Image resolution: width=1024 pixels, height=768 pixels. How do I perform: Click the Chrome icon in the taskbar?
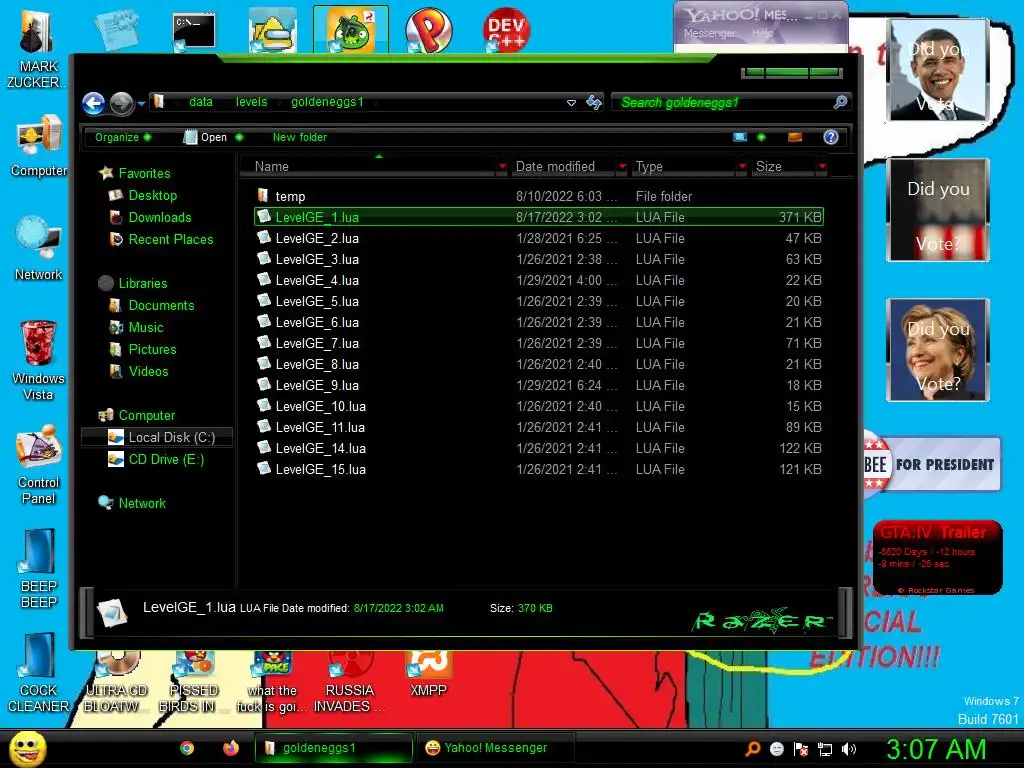pyautogui.click(x=187, y=748)
